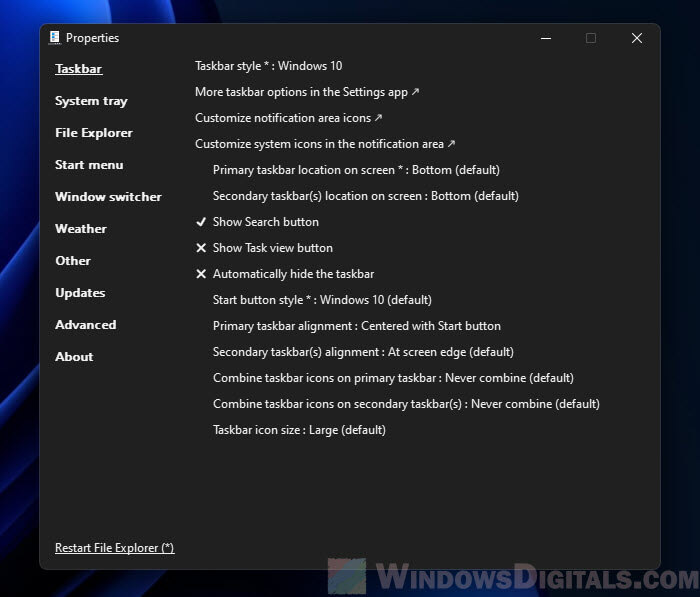Go to Window switcher settings
This screenshot has width=700, height=597.
click(108, 197)
